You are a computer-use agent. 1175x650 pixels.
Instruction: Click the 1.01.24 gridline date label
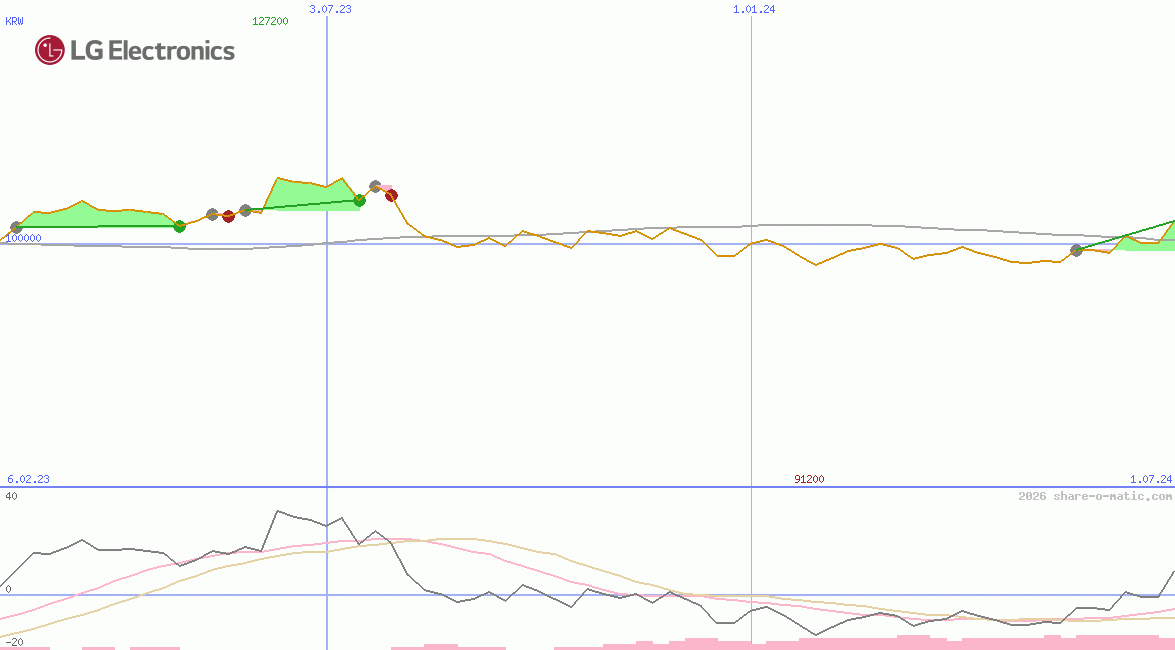click(x=750, y=8)
